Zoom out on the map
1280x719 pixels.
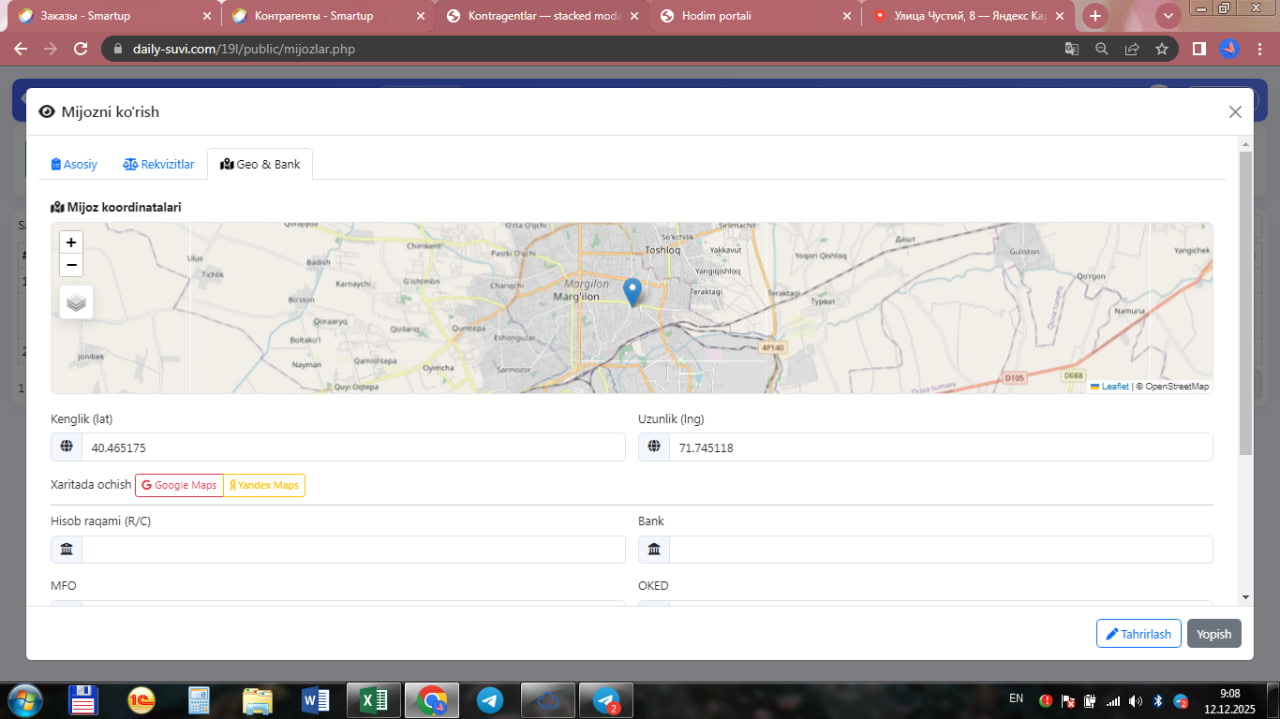click(x=71, y=265)
